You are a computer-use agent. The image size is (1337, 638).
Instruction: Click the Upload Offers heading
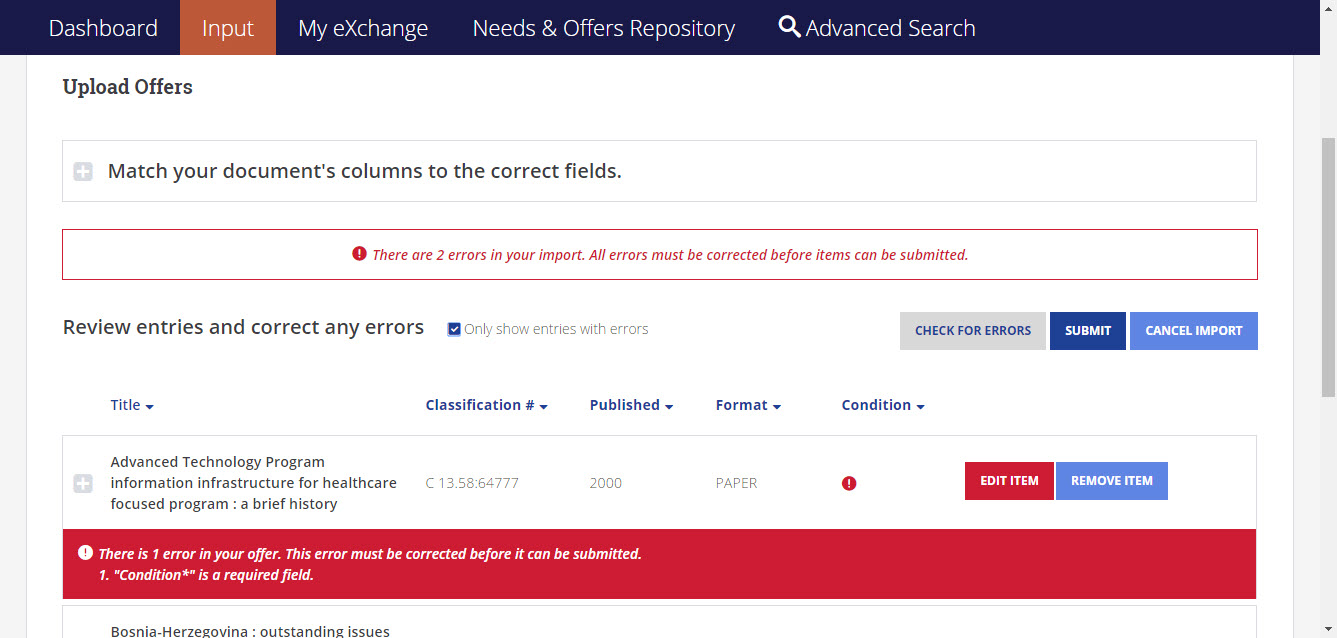point(127,87)
